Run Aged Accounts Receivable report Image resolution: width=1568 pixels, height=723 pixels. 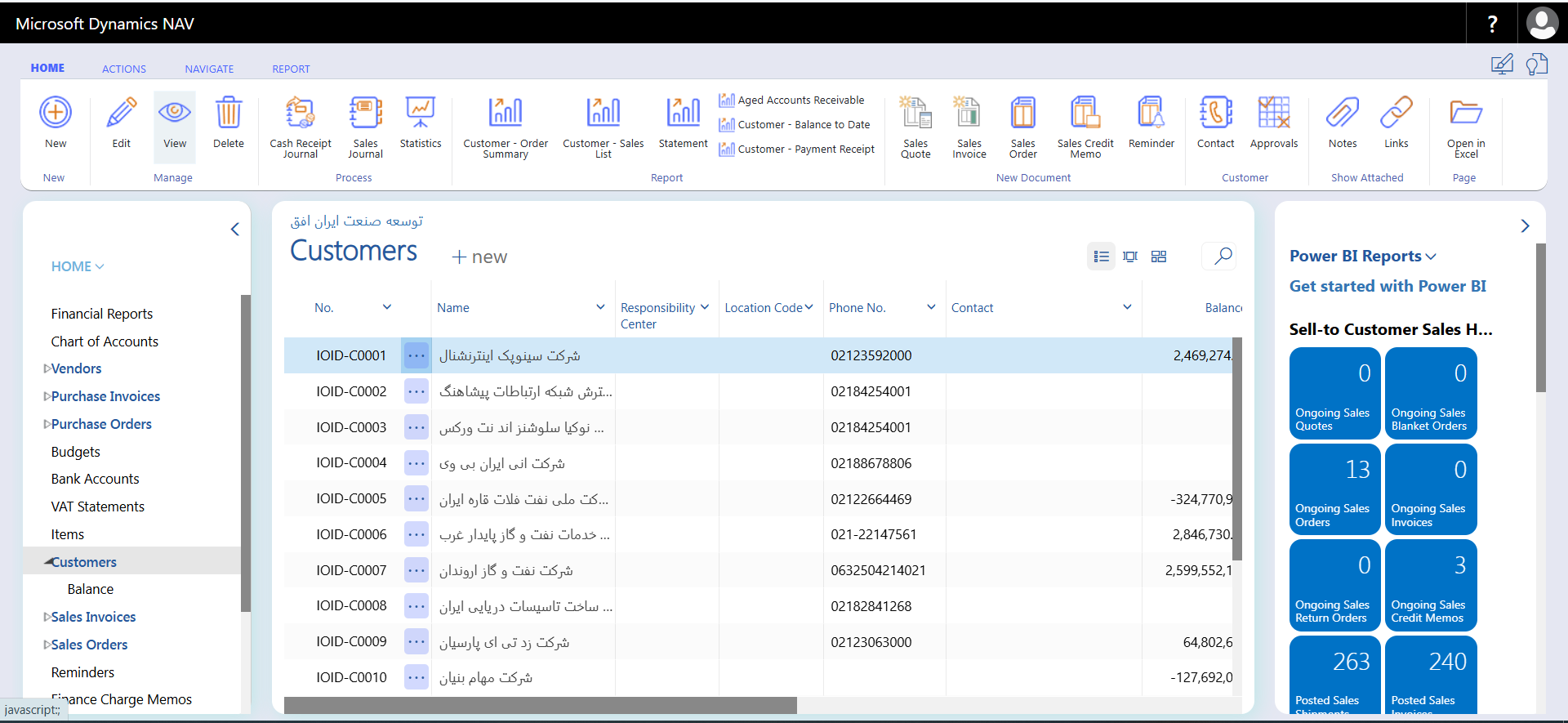pyautogui.click(x=791, y=100)
